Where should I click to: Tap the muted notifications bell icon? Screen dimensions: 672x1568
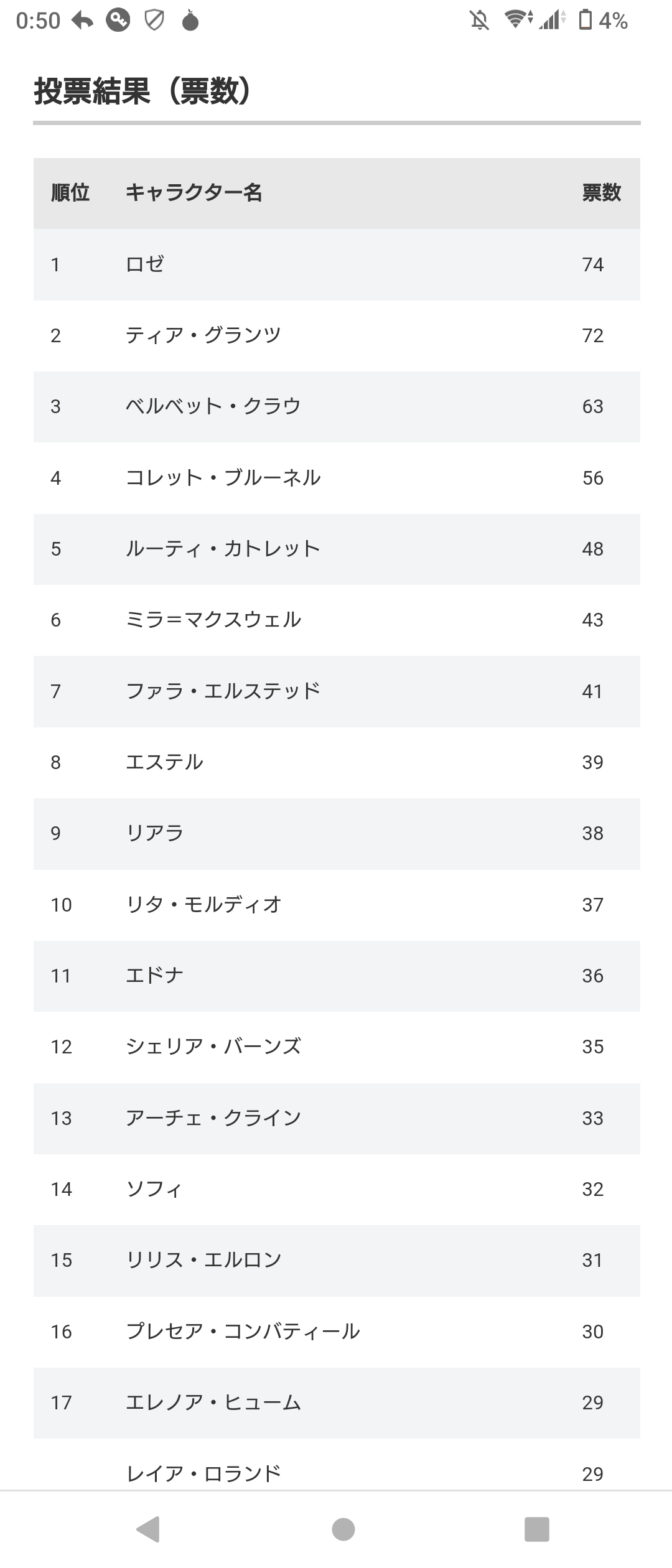[479, 21]
